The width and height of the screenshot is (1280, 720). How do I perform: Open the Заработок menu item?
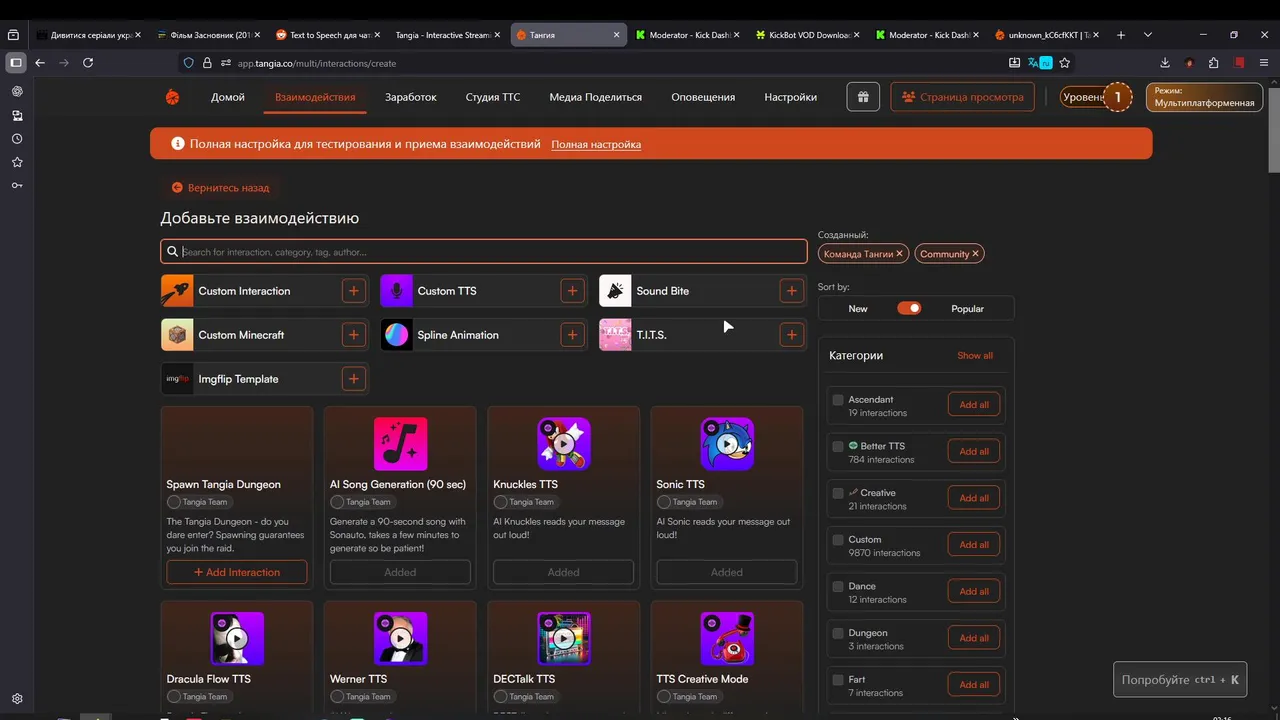pos(411,97)
